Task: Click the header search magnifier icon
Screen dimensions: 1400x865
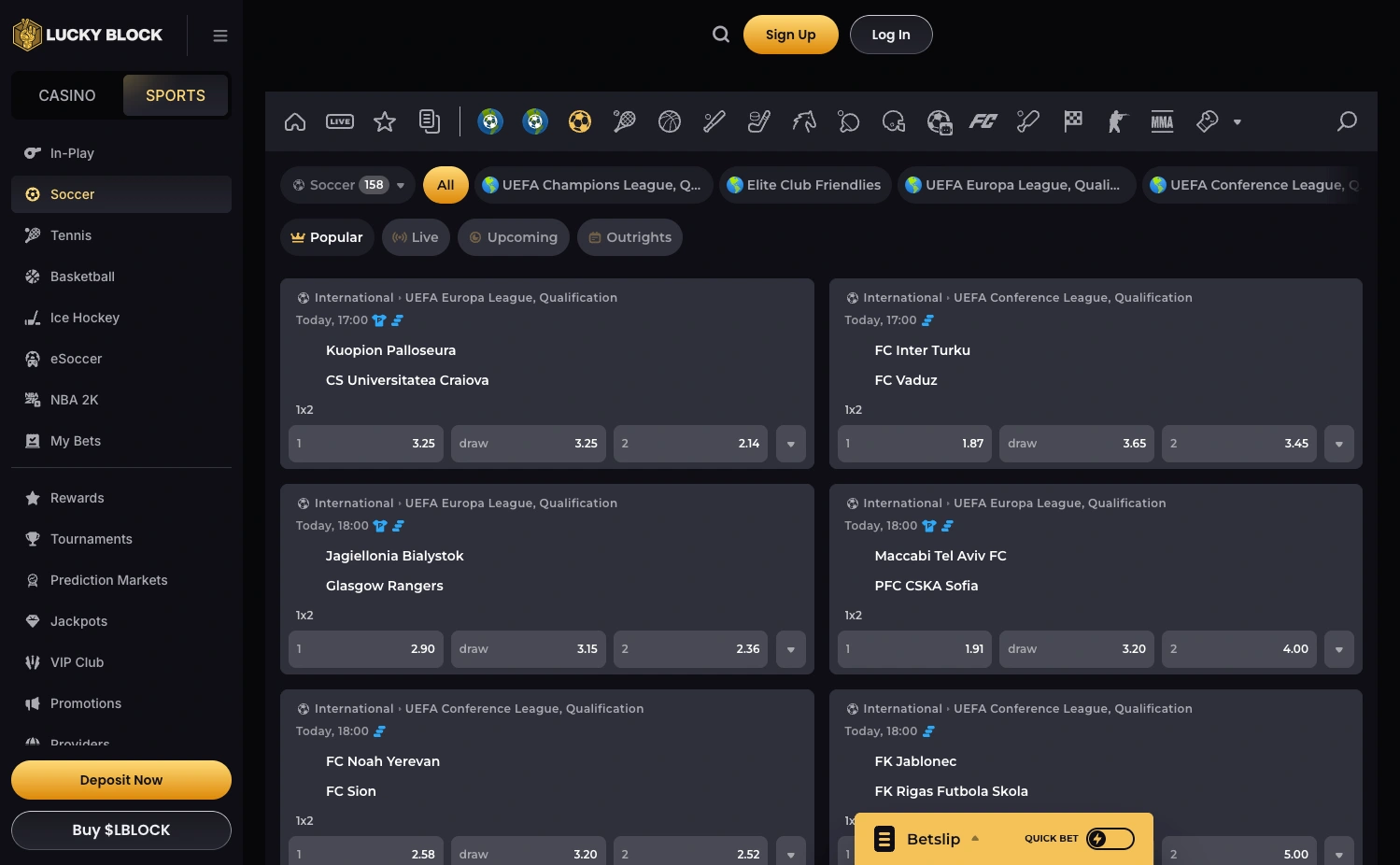Action: coord(721,35)
